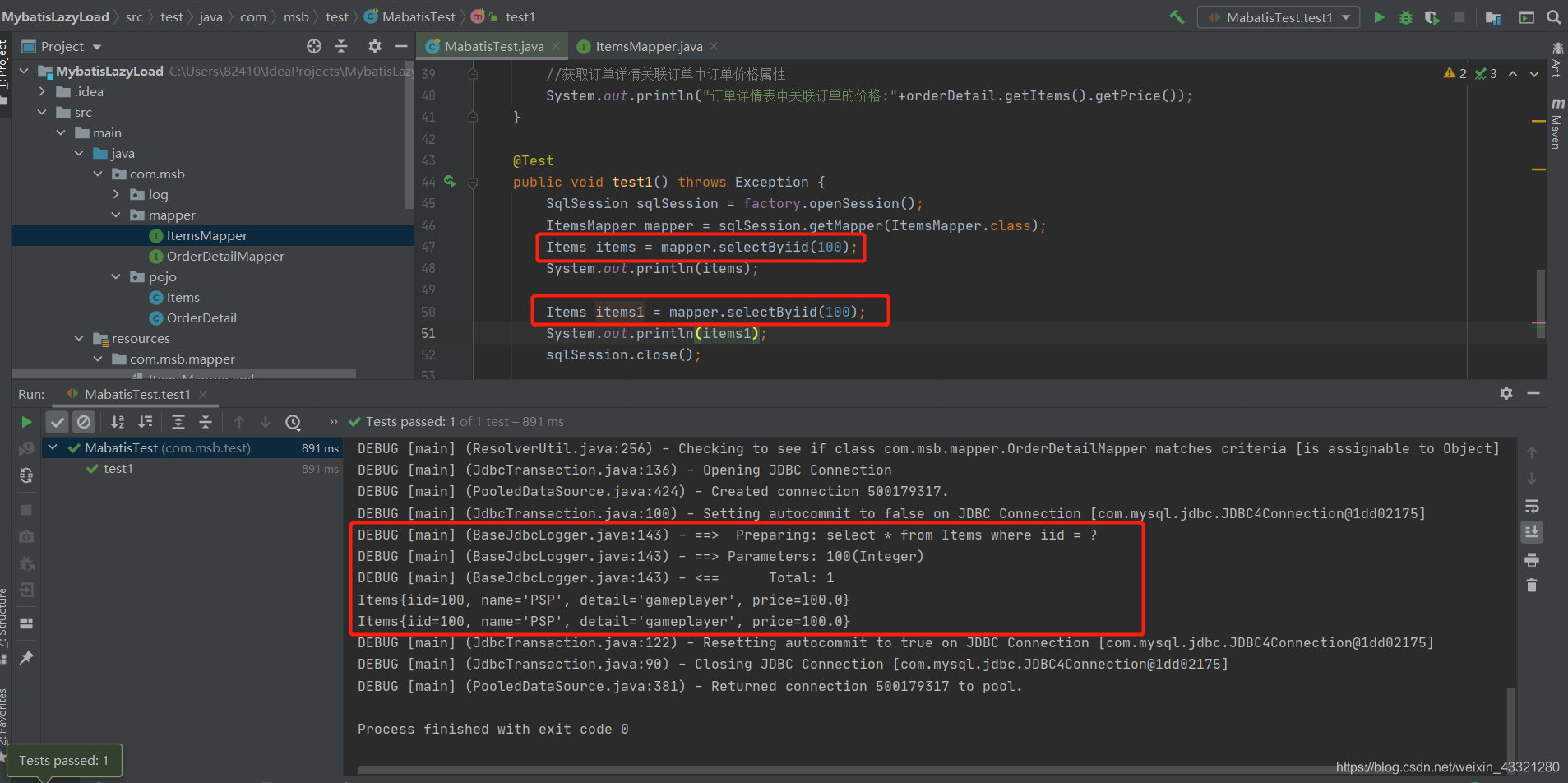Click the locate target icon in Project panel
1568x783 pixels.
[x=314, y=46]
